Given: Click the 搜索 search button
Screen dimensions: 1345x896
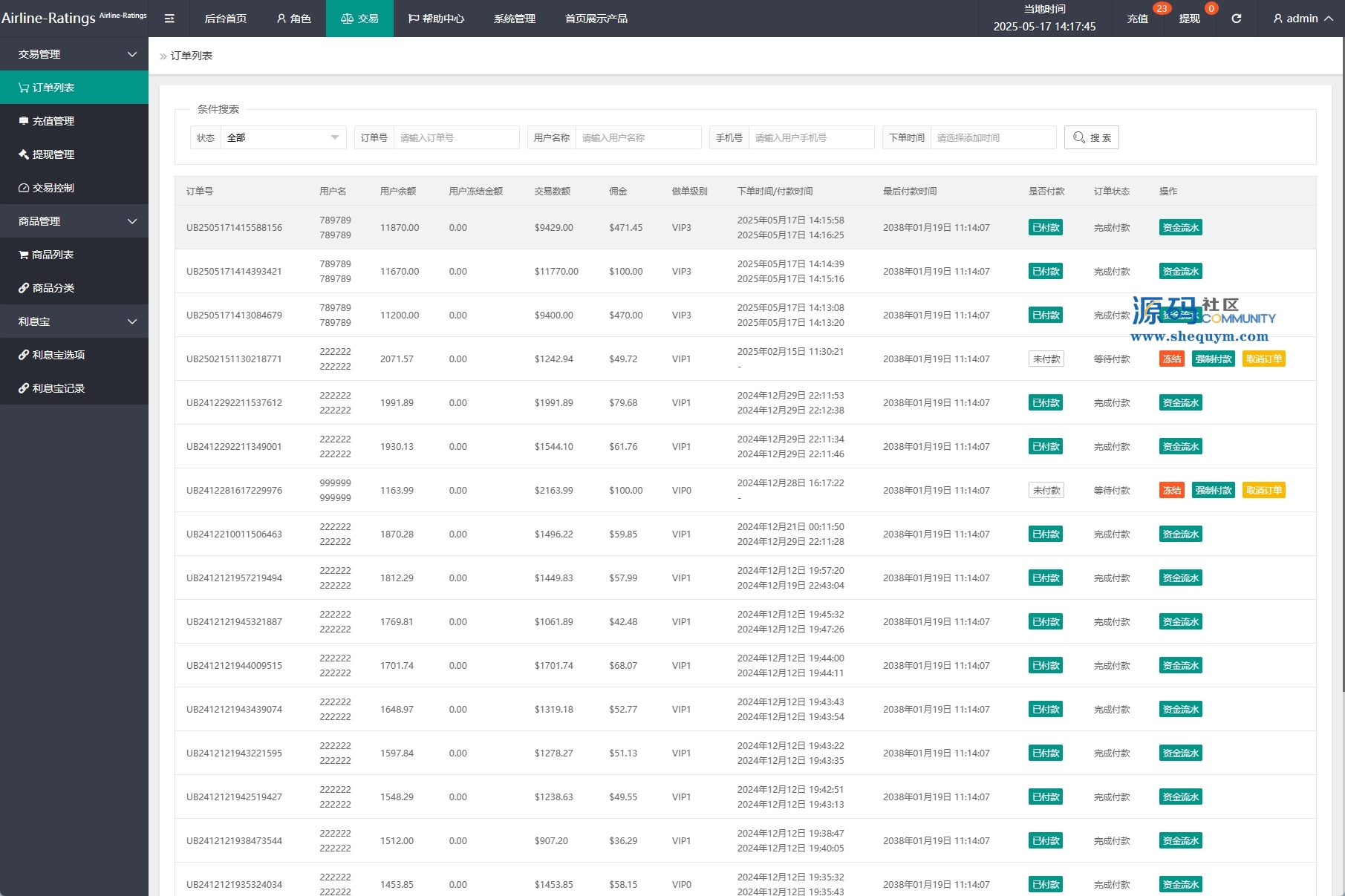Looking at the screenshot, I should tap(1091, 137).
